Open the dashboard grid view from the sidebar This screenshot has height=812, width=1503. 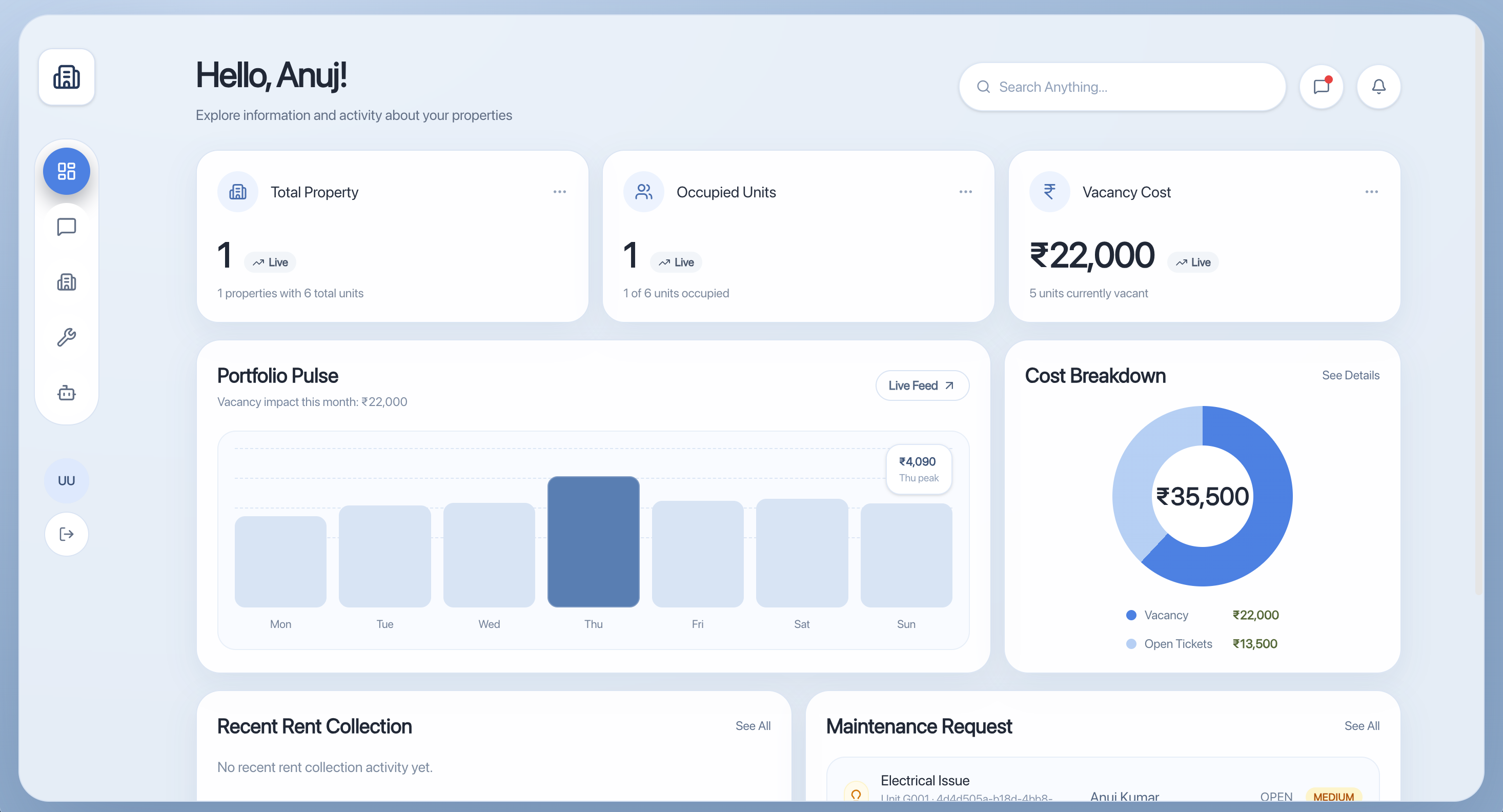coord(67,171)
